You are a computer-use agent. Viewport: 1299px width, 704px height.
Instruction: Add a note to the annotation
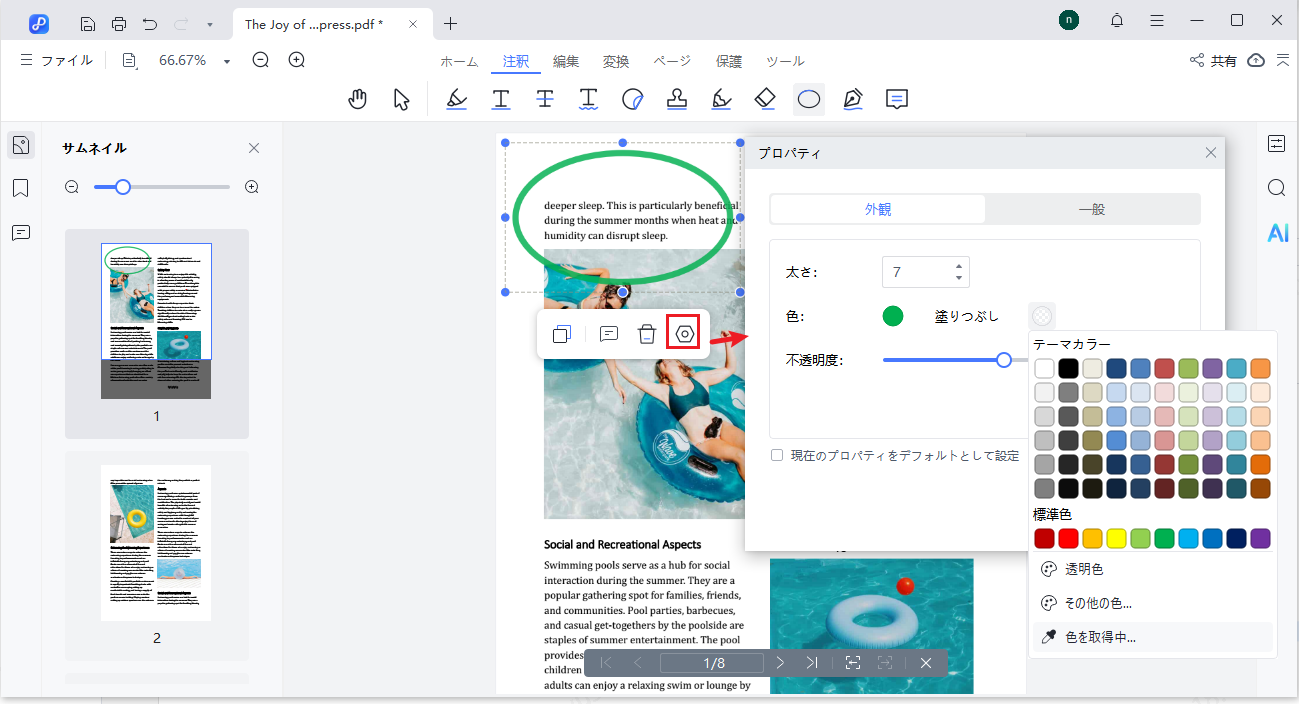(608, 334)
